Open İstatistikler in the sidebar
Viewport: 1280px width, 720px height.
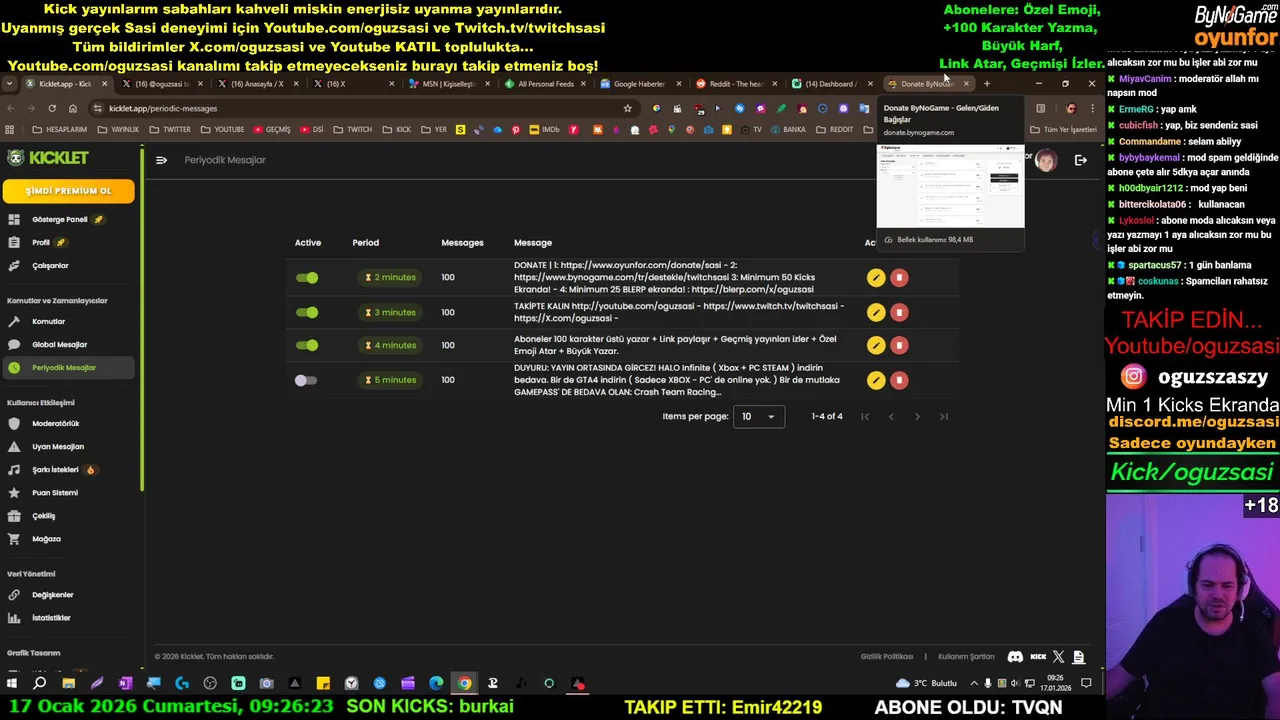[67, 618]
